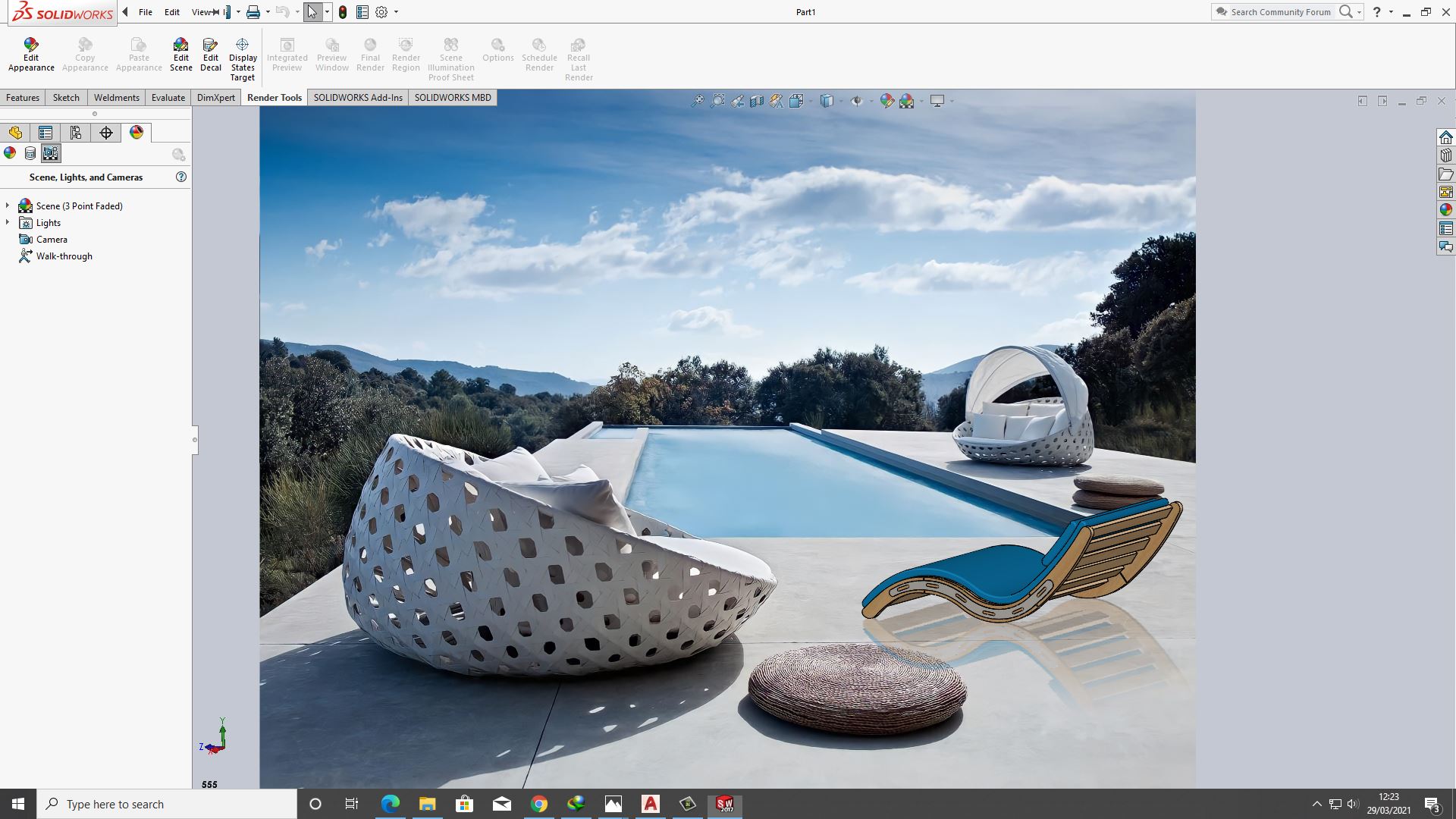Activate the Zoom to Fit icon

[698, 101]
